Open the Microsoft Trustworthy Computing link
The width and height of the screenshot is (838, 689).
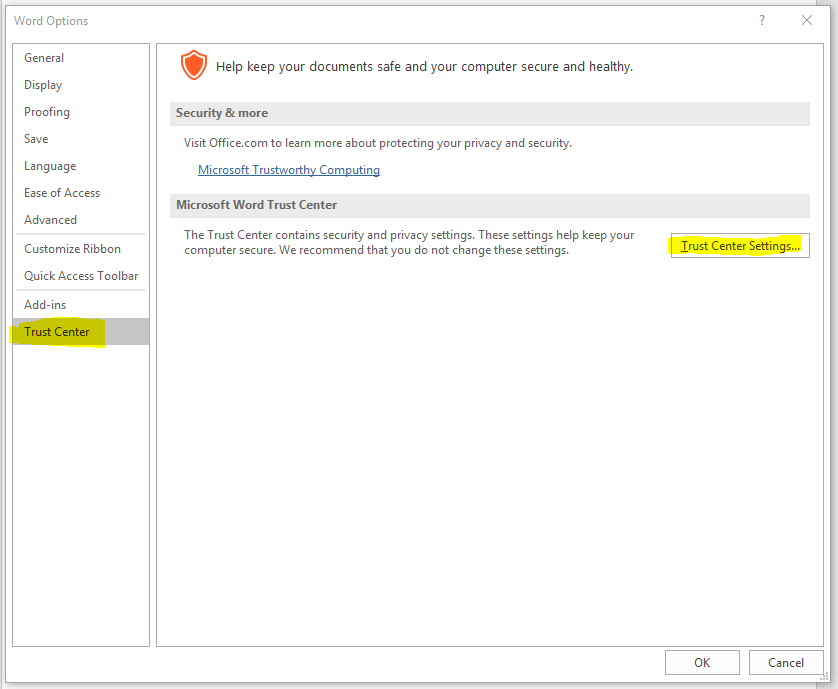289,170
